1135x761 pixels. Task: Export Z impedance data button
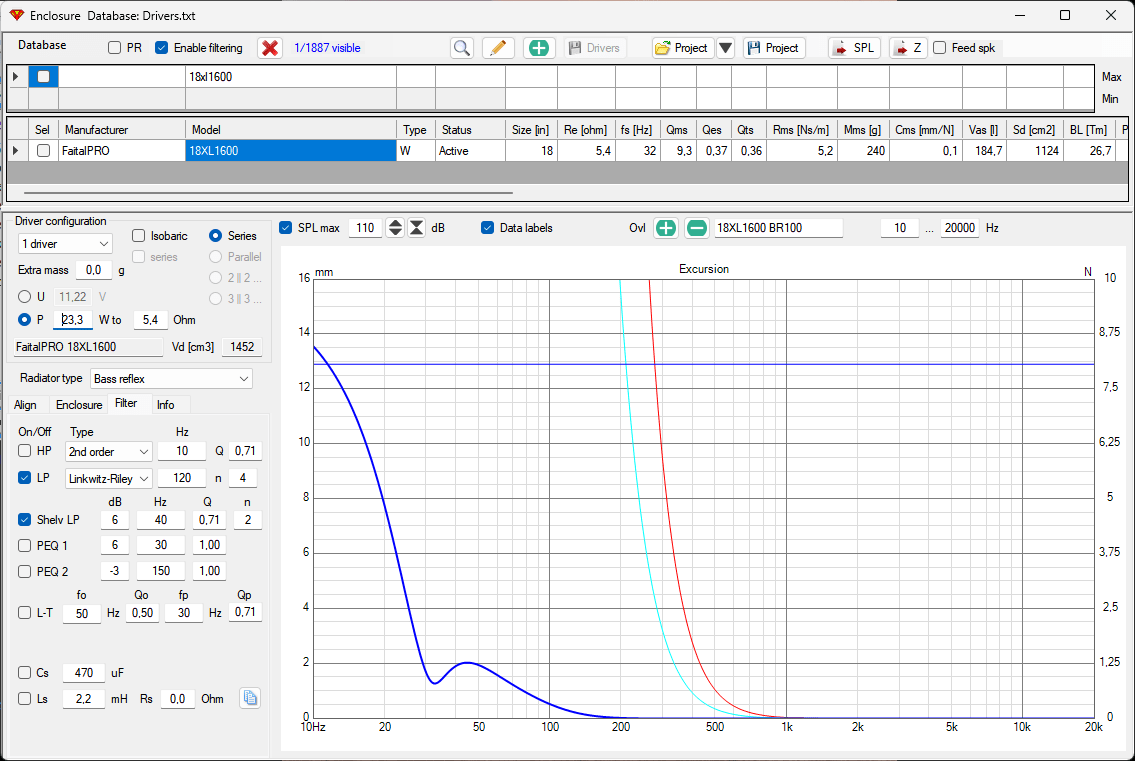(x=908, y=48)
